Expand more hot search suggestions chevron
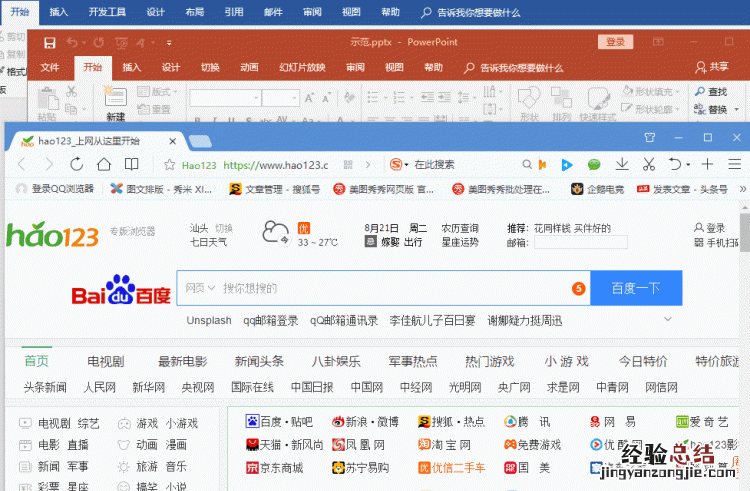 pyautogui.click(x=668, y=319)
